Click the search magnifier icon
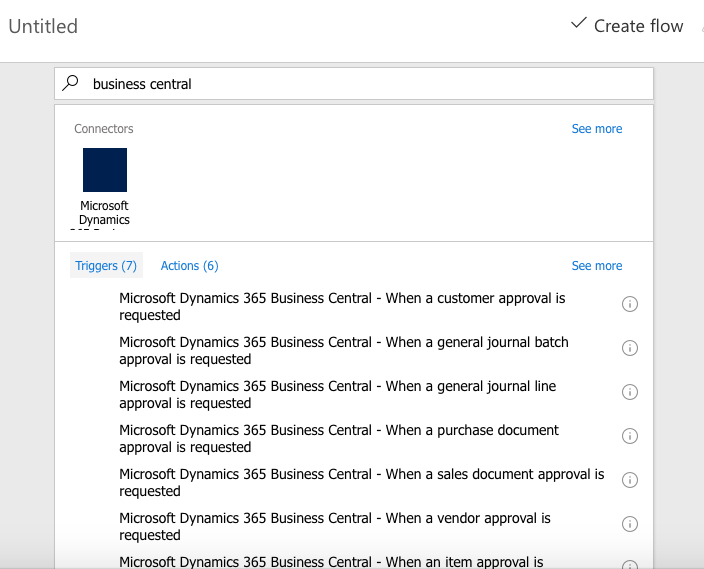Viewport: 704px width, 569px height. [70, 84]
